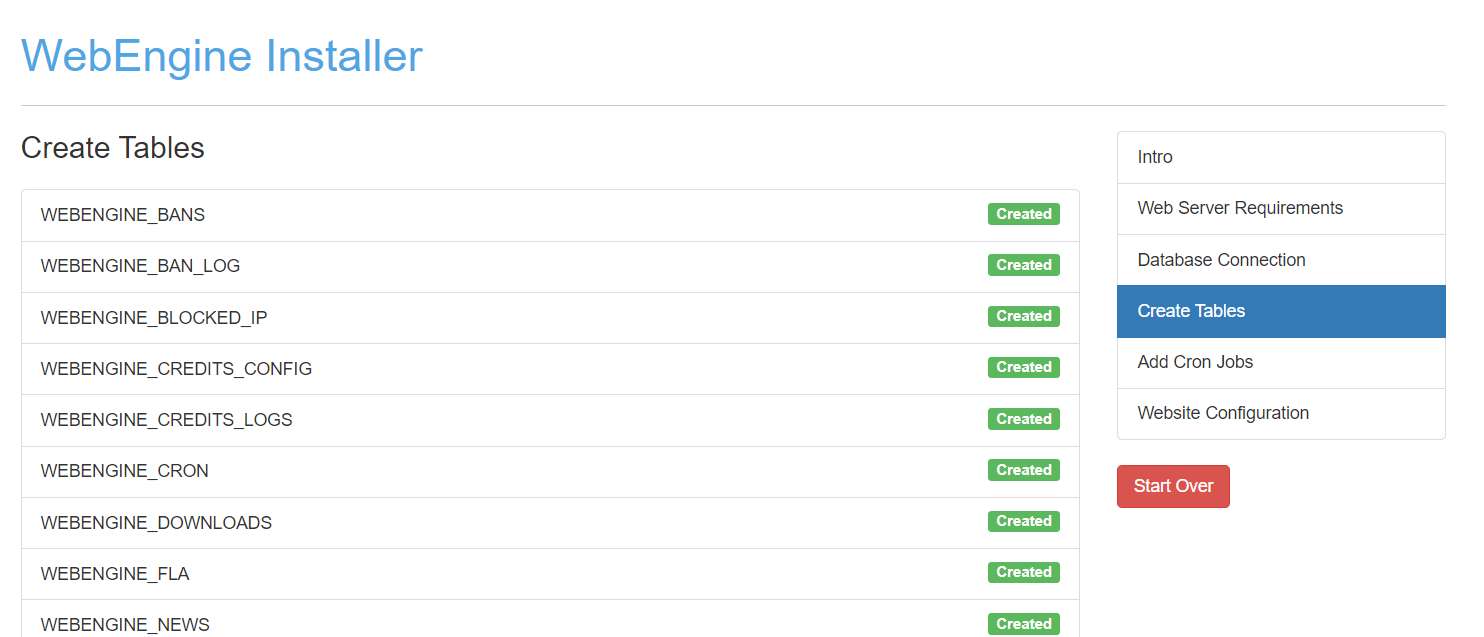Viewport: 1484px width, 637px height.
Task: Click Created badge for WEBENGINE_BANS
Action: 1023,214
